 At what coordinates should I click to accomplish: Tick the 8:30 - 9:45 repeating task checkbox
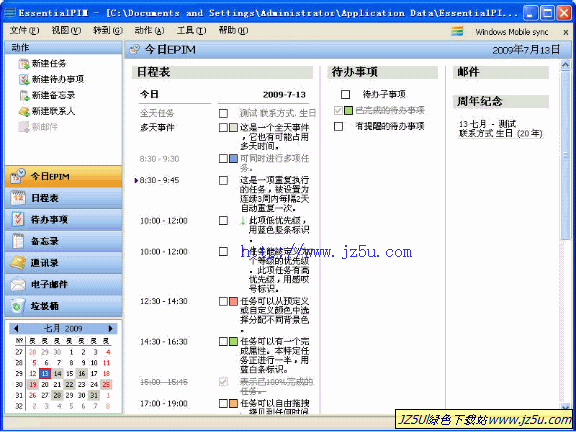pyautogui.click(x=223, y=180)
